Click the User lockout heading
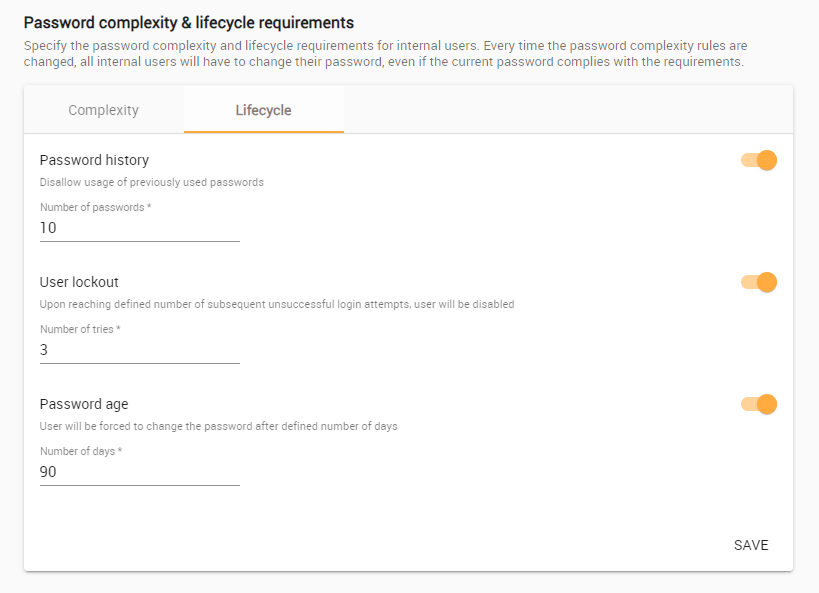The image size is (819, 593). point(79,282)
